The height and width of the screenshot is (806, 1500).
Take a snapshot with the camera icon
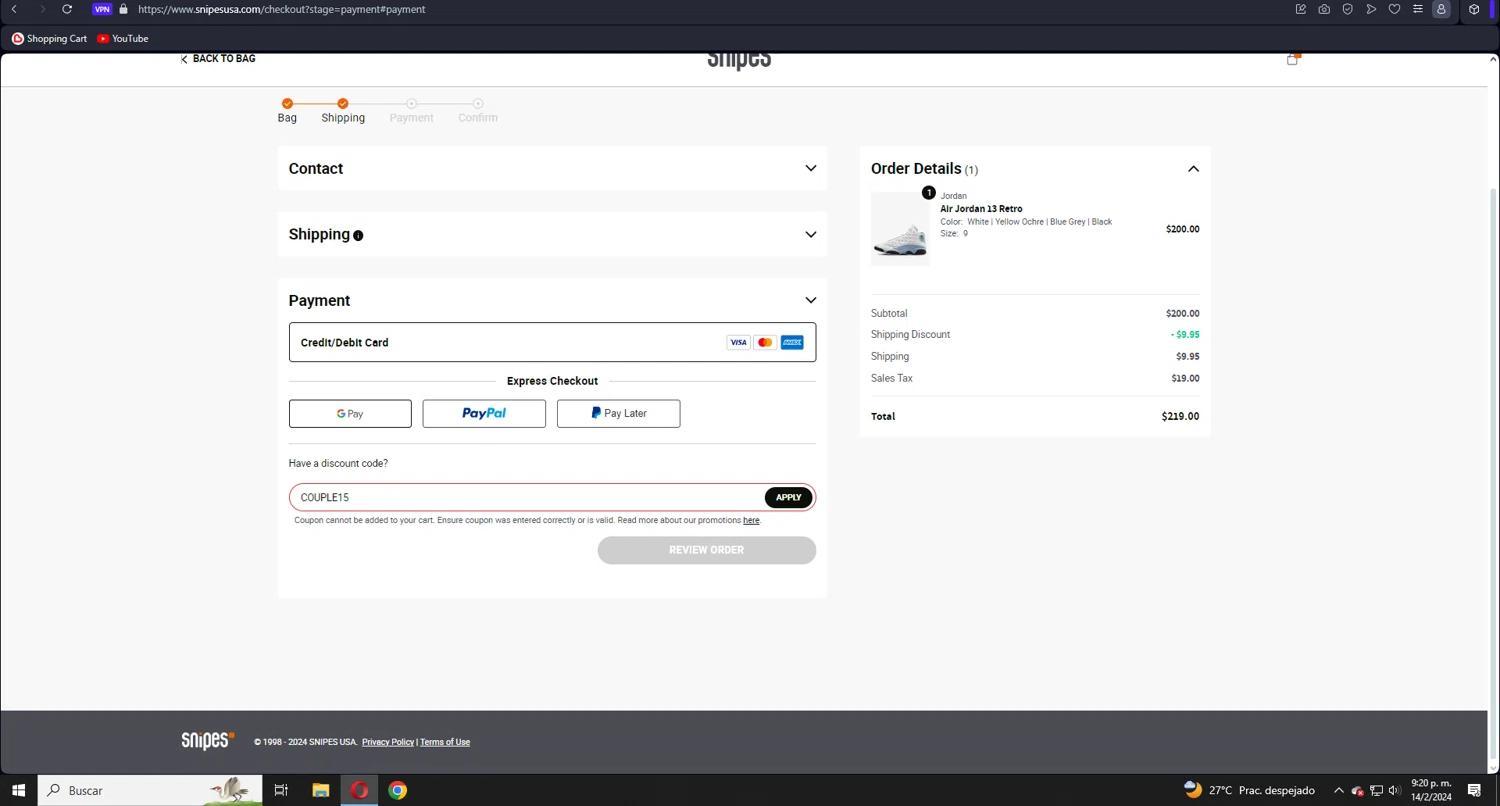click(1324, 9)
